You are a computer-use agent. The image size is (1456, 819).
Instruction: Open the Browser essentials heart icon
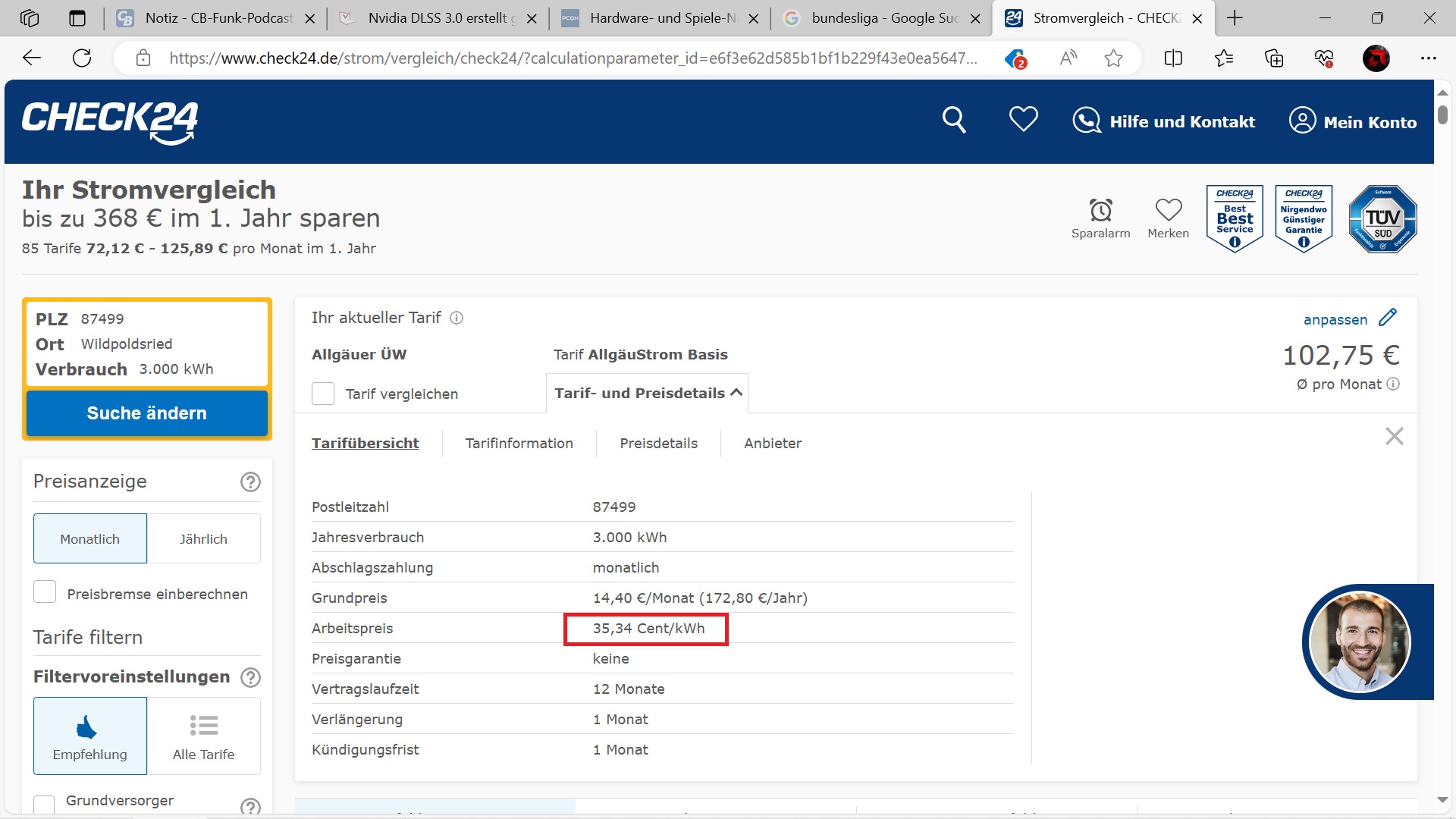click(1324, 58)
